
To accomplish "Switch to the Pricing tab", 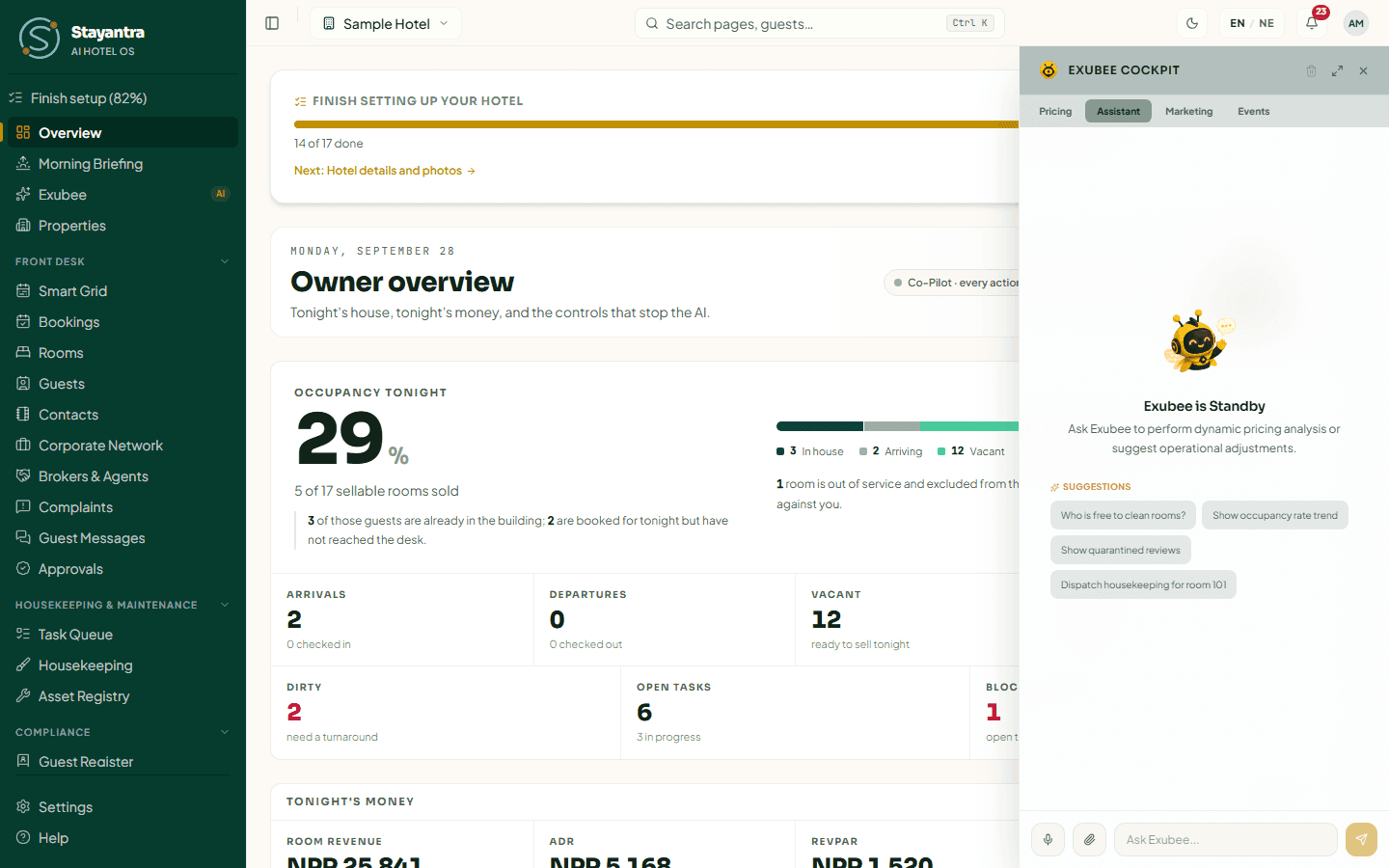I will 1055,111.
